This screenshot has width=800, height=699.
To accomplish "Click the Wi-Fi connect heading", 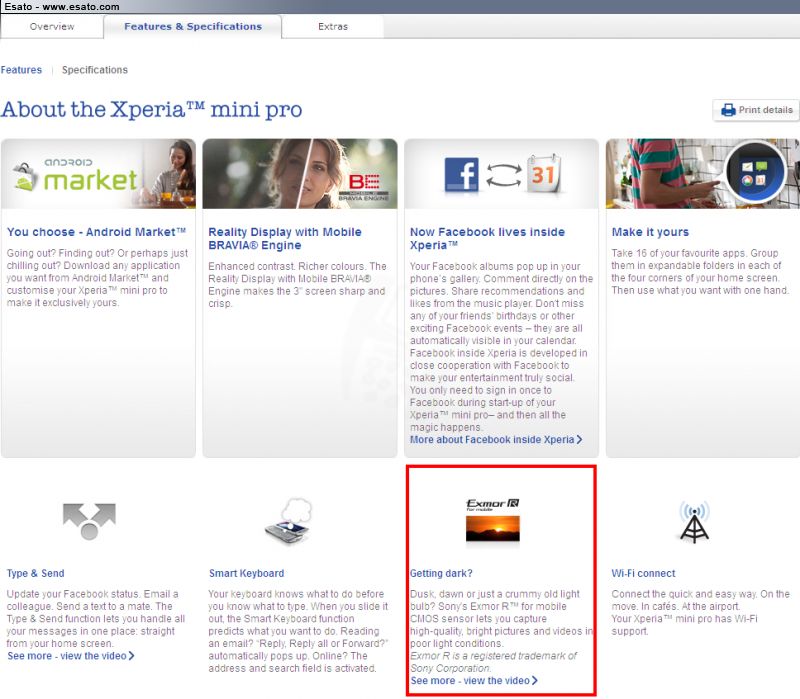I will [x=643, y=573].
